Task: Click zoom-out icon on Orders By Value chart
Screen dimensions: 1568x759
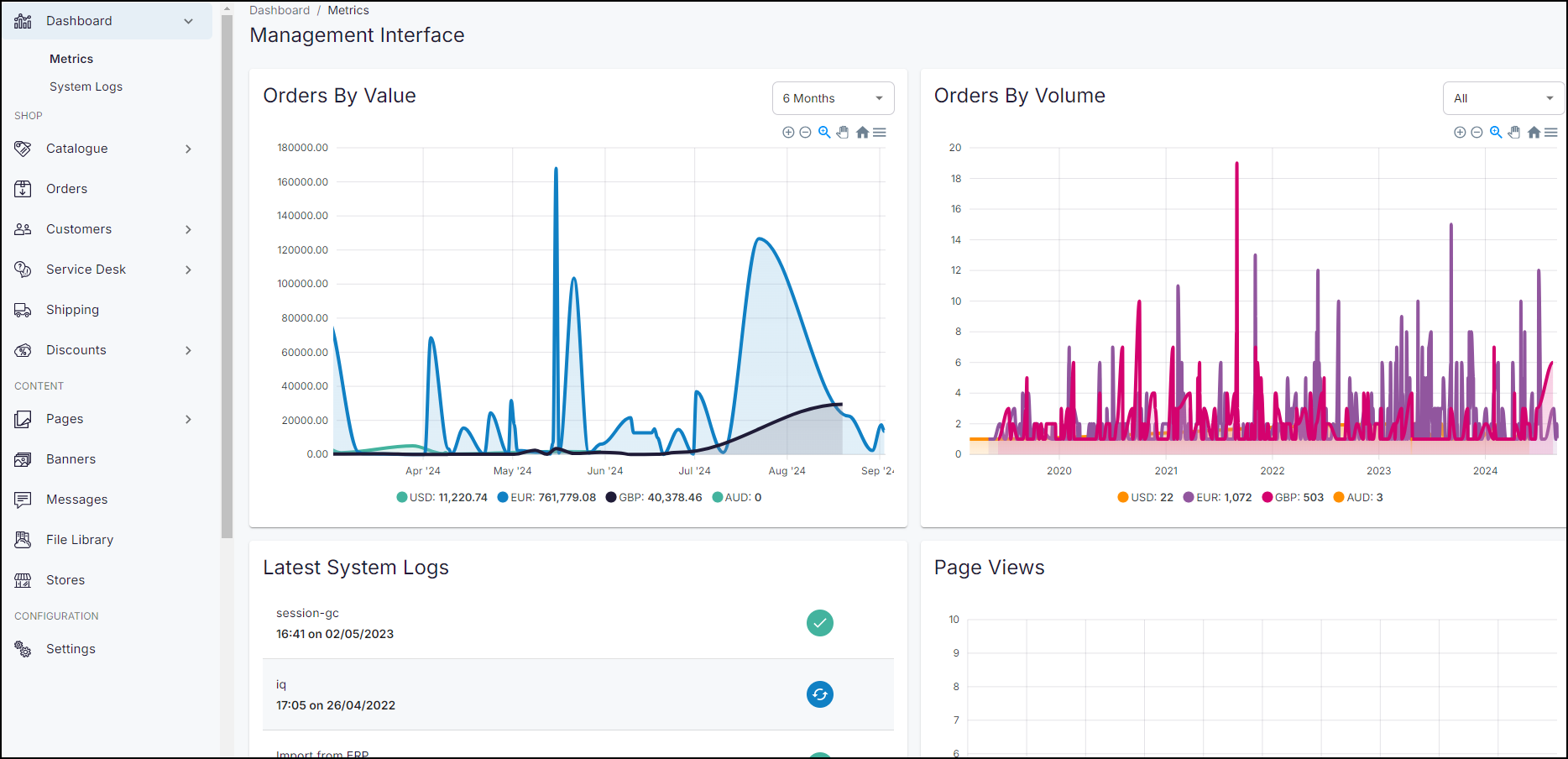Action: [805, 132]
